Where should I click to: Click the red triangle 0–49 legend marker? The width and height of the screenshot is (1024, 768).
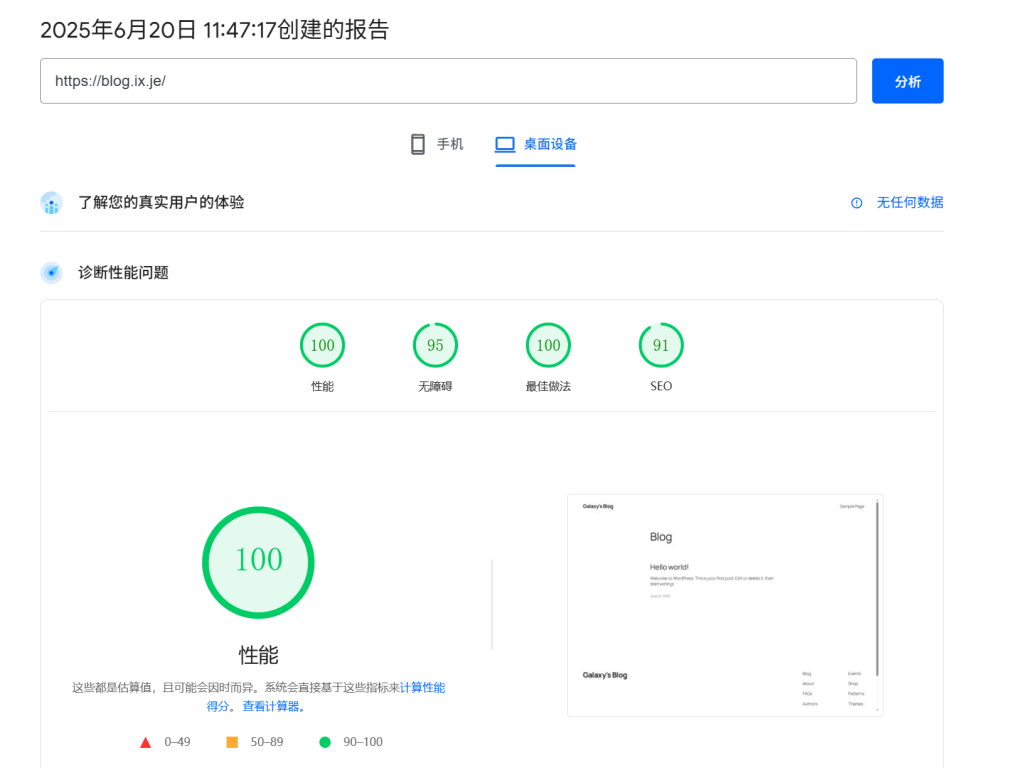click(x=145, y=742)
